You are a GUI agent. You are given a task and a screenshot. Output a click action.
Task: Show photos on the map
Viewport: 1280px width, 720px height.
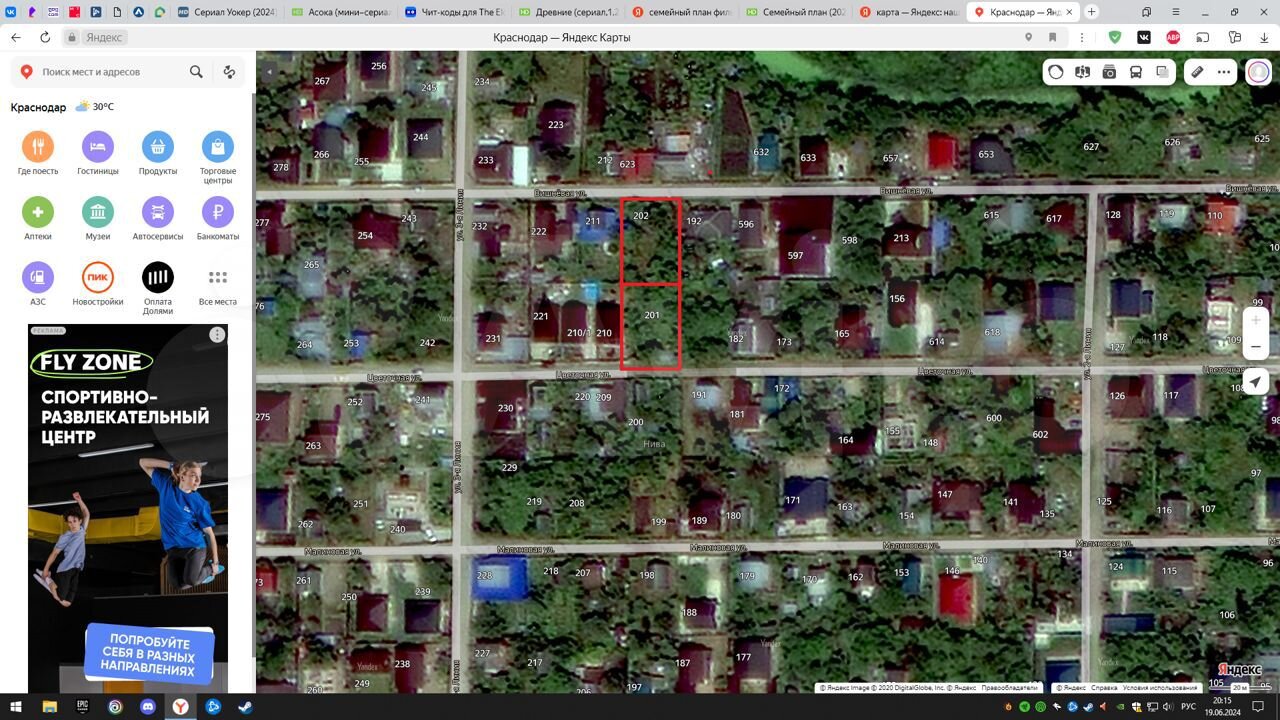[x=1109, y=72]
